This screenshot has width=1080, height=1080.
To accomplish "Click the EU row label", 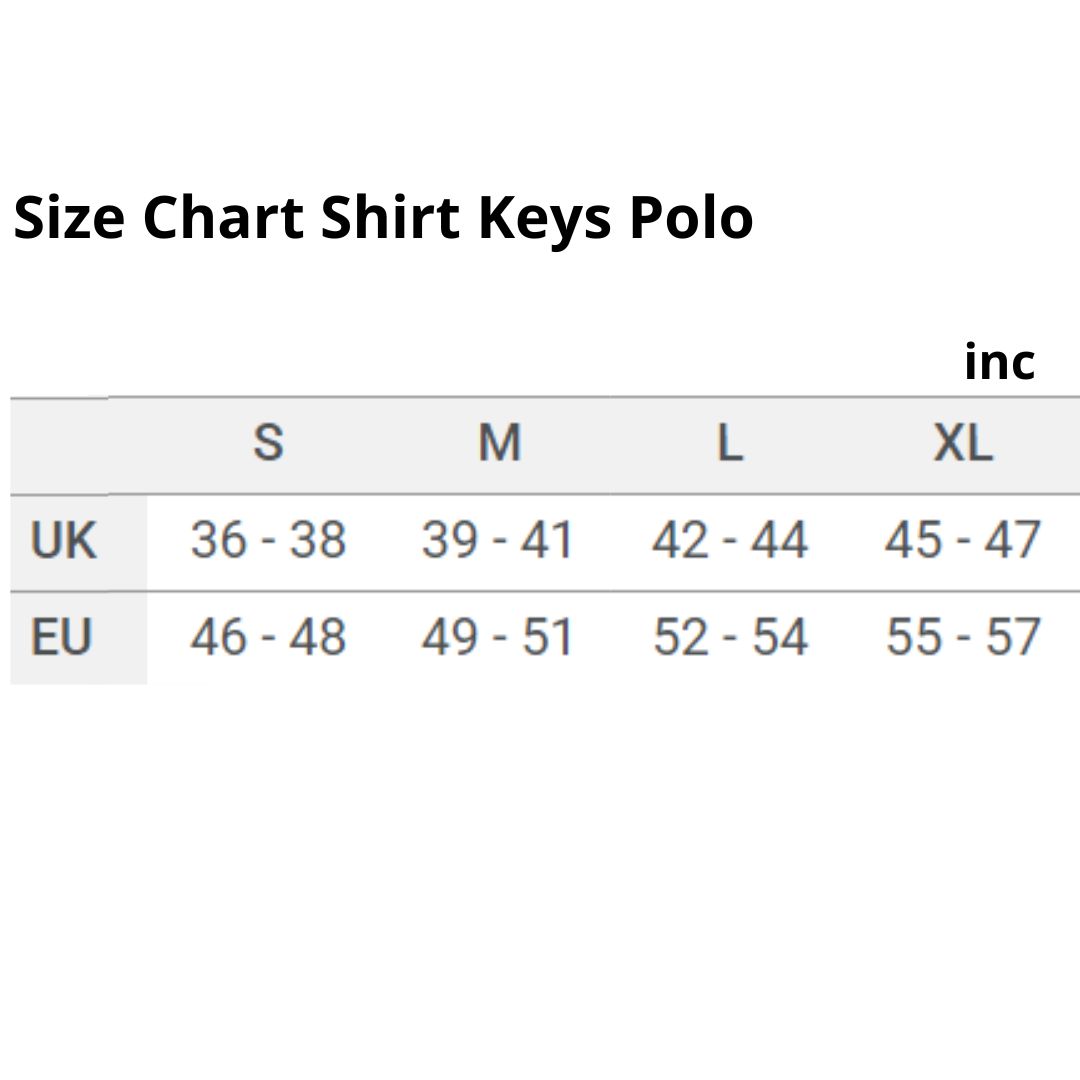I will click(61, 636).
